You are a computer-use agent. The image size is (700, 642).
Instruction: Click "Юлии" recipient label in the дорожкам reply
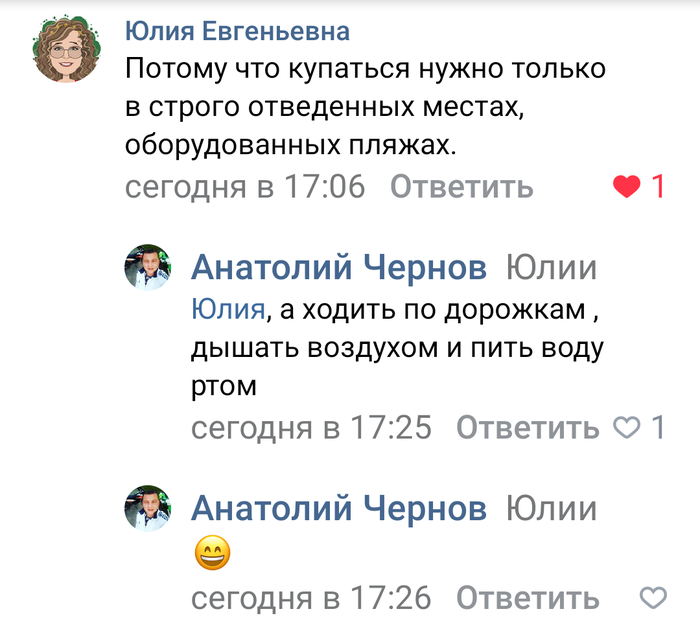point(551,268)
